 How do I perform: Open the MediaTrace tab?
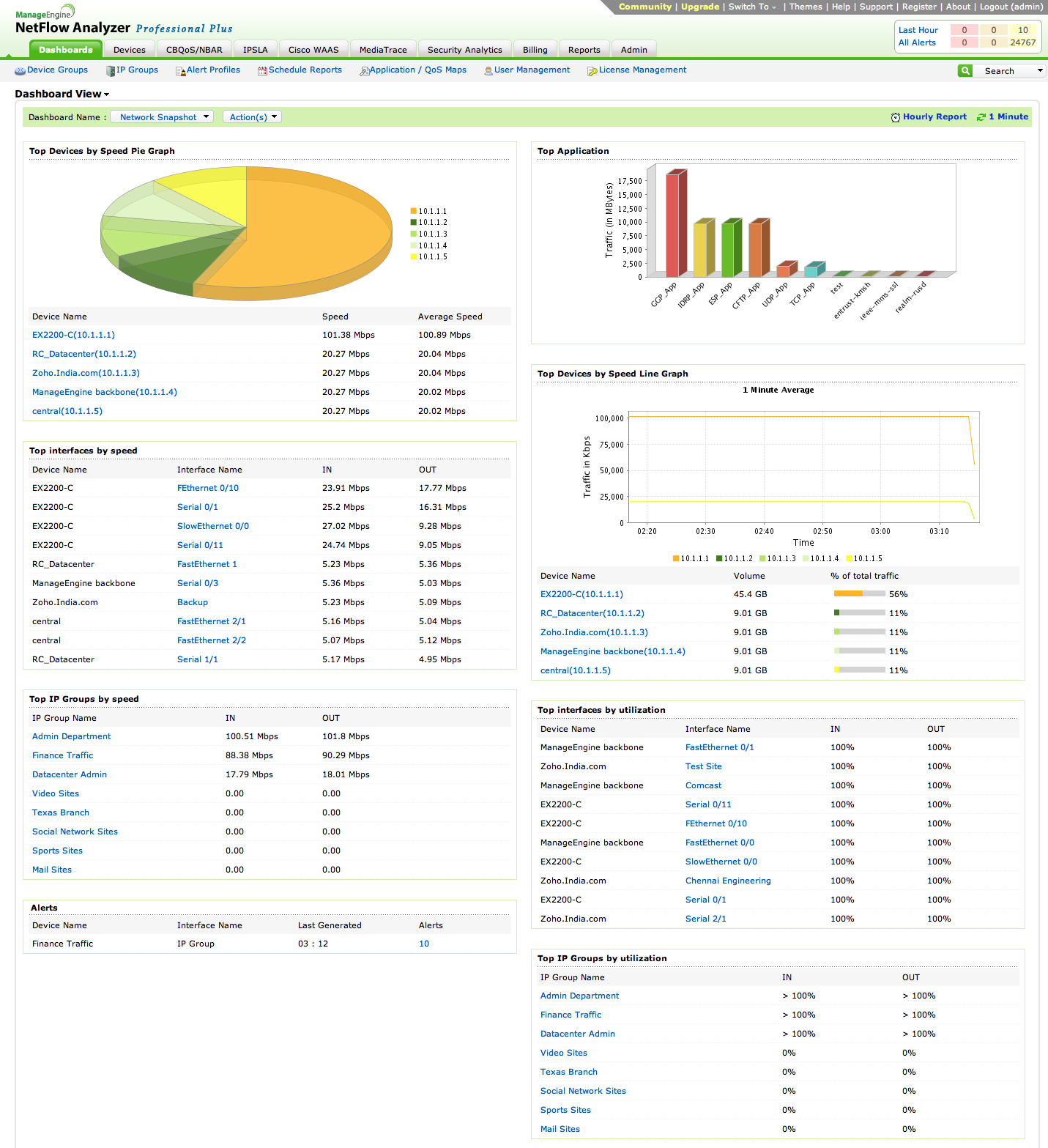383,50
